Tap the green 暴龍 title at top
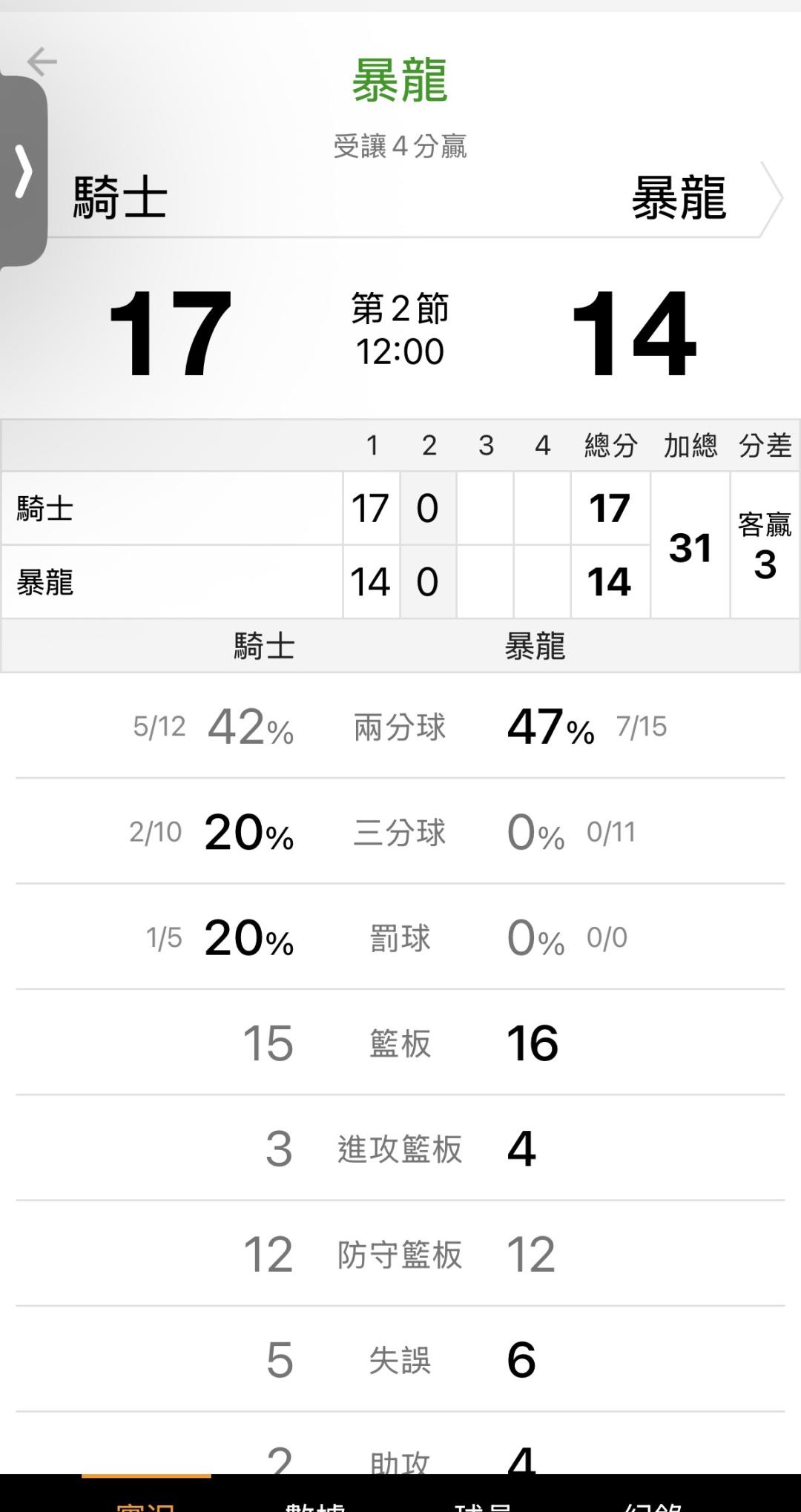 point(400,81)
